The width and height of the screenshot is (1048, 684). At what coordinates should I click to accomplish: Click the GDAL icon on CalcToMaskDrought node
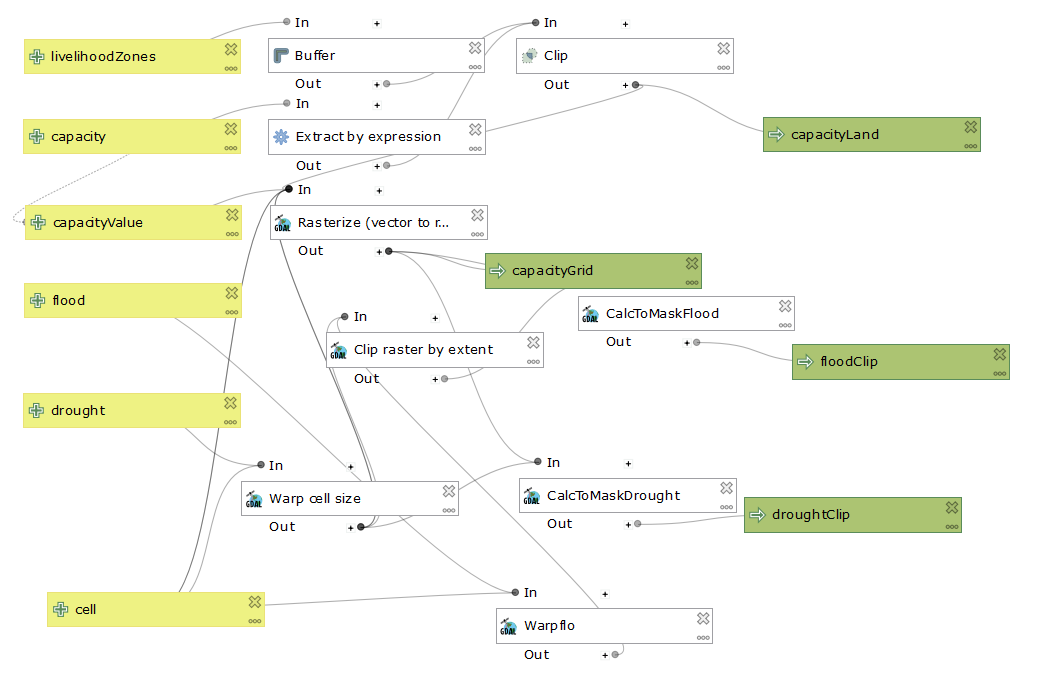tap(532, 496)
